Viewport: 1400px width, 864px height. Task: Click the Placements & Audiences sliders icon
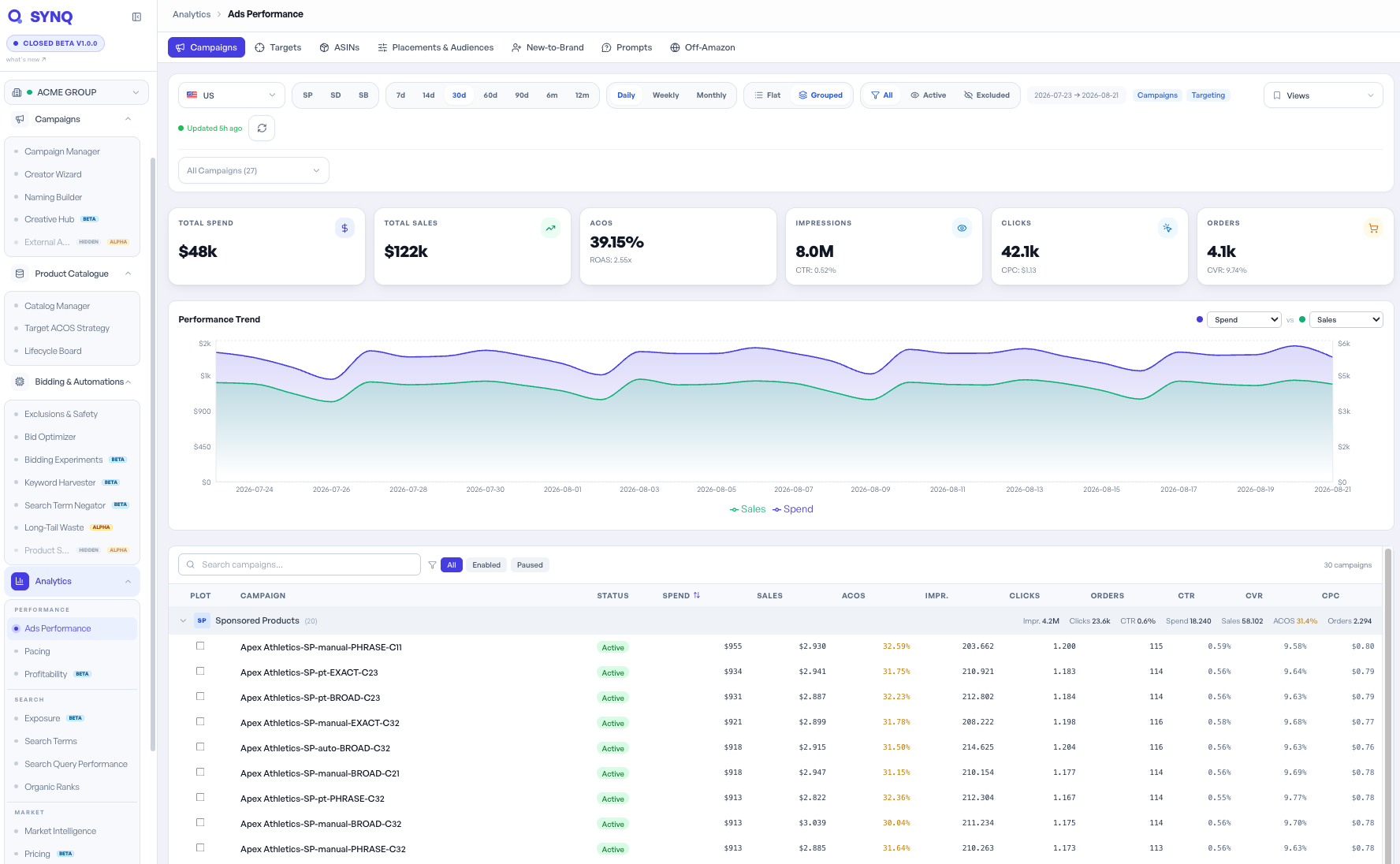pos(382,47)
